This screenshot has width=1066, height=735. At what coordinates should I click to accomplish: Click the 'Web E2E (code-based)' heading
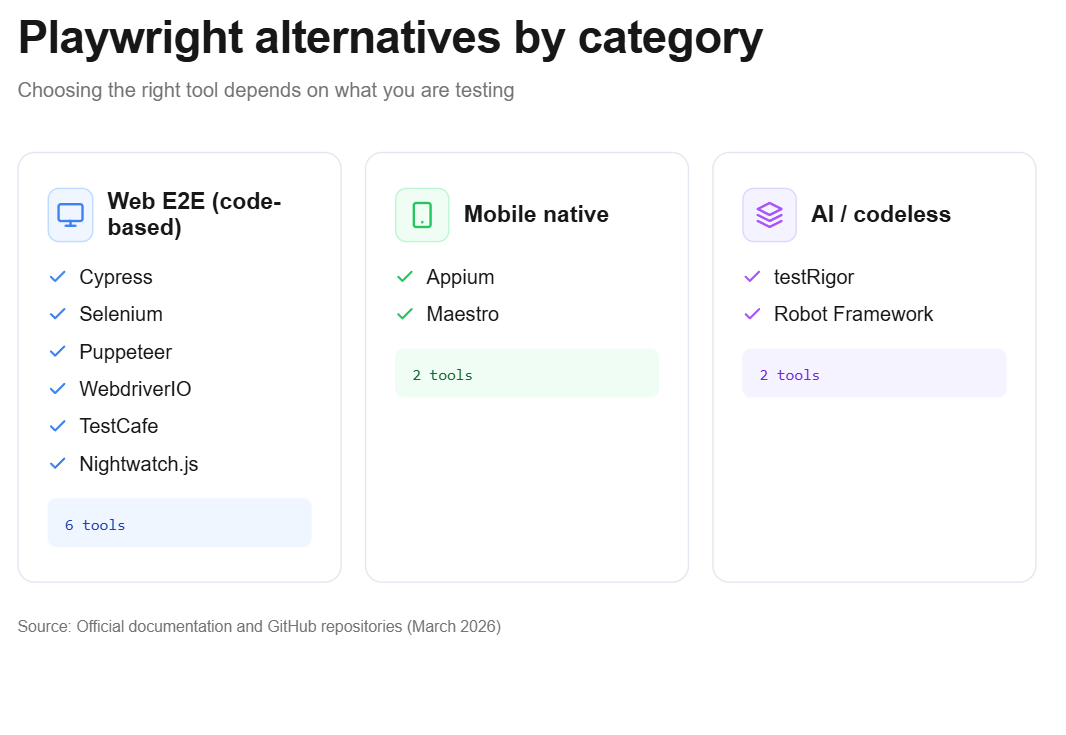194,214
